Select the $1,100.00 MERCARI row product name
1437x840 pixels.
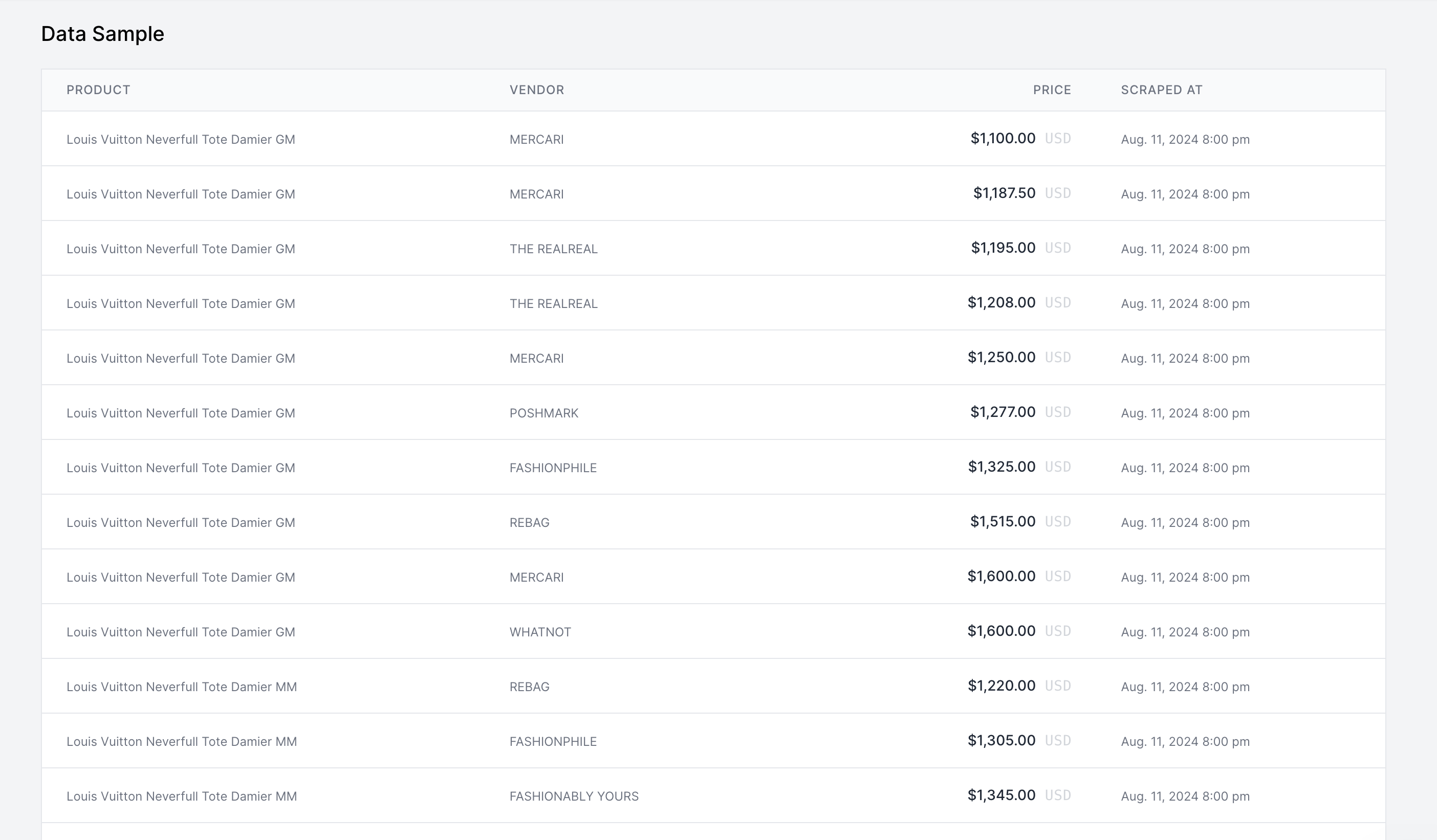pos(181,139)
